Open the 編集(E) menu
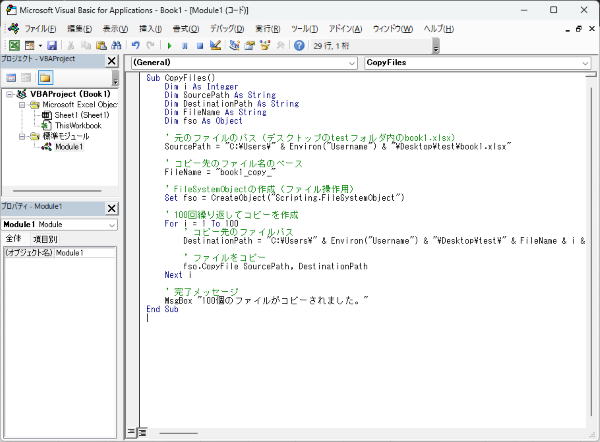600x442 pixels. 80,29
